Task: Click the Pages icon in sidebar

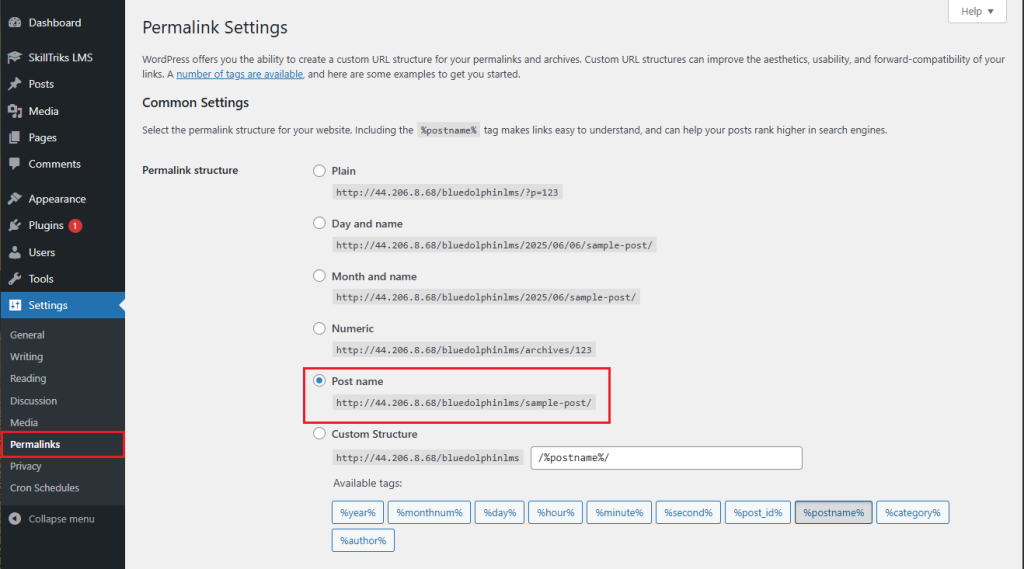Action: point(14,138)
